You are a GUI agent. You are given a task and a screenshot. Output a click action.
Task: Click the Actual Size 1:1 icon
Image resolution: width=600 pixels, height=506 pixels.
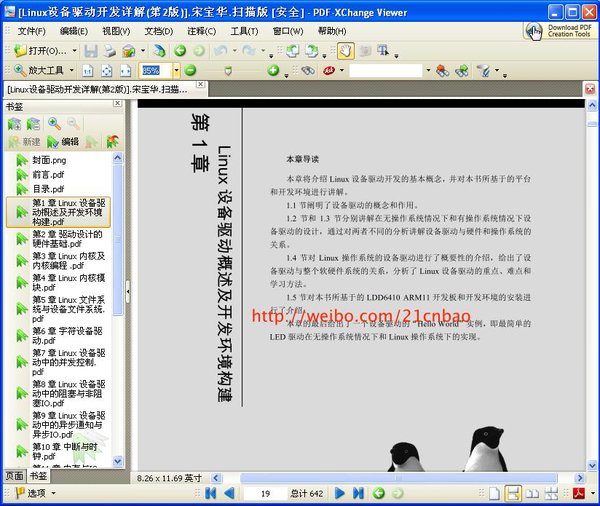pyautogui.click(x=88, y=71)
